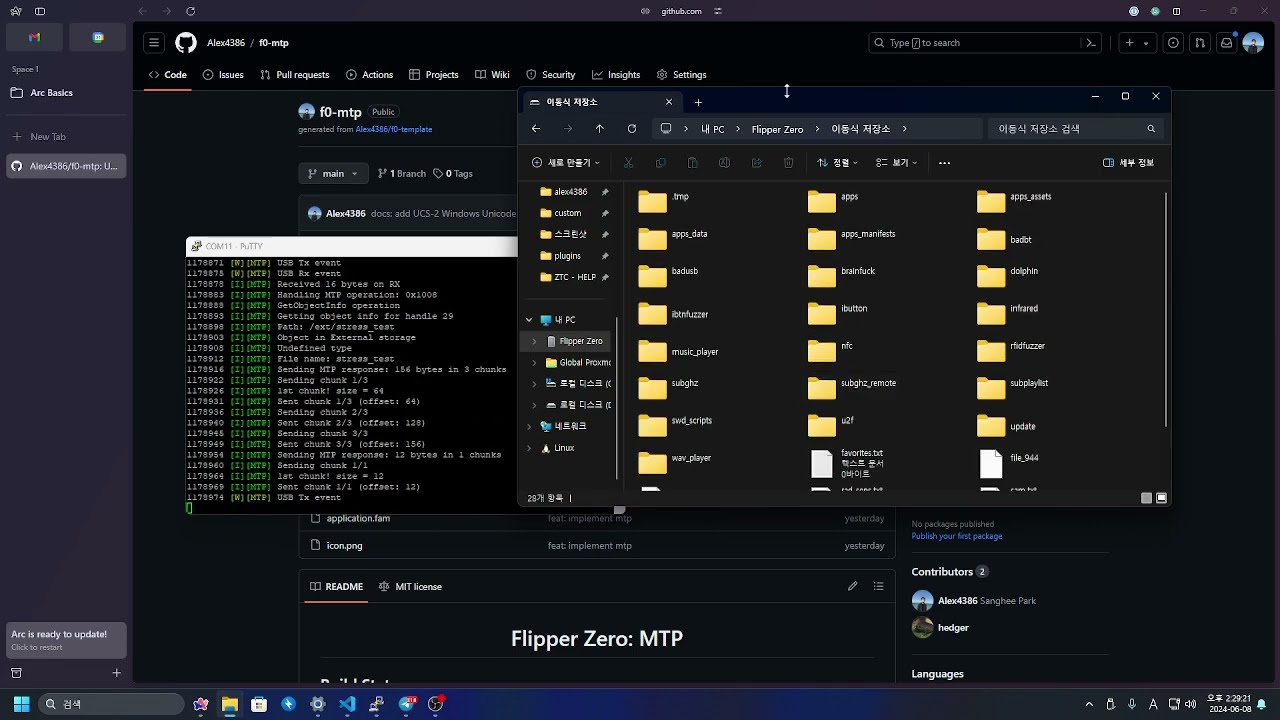Open Arc site controls next to URL
Image resolution: width=1280 pixels, height=720 pixels.
click(x=718, y=11)
